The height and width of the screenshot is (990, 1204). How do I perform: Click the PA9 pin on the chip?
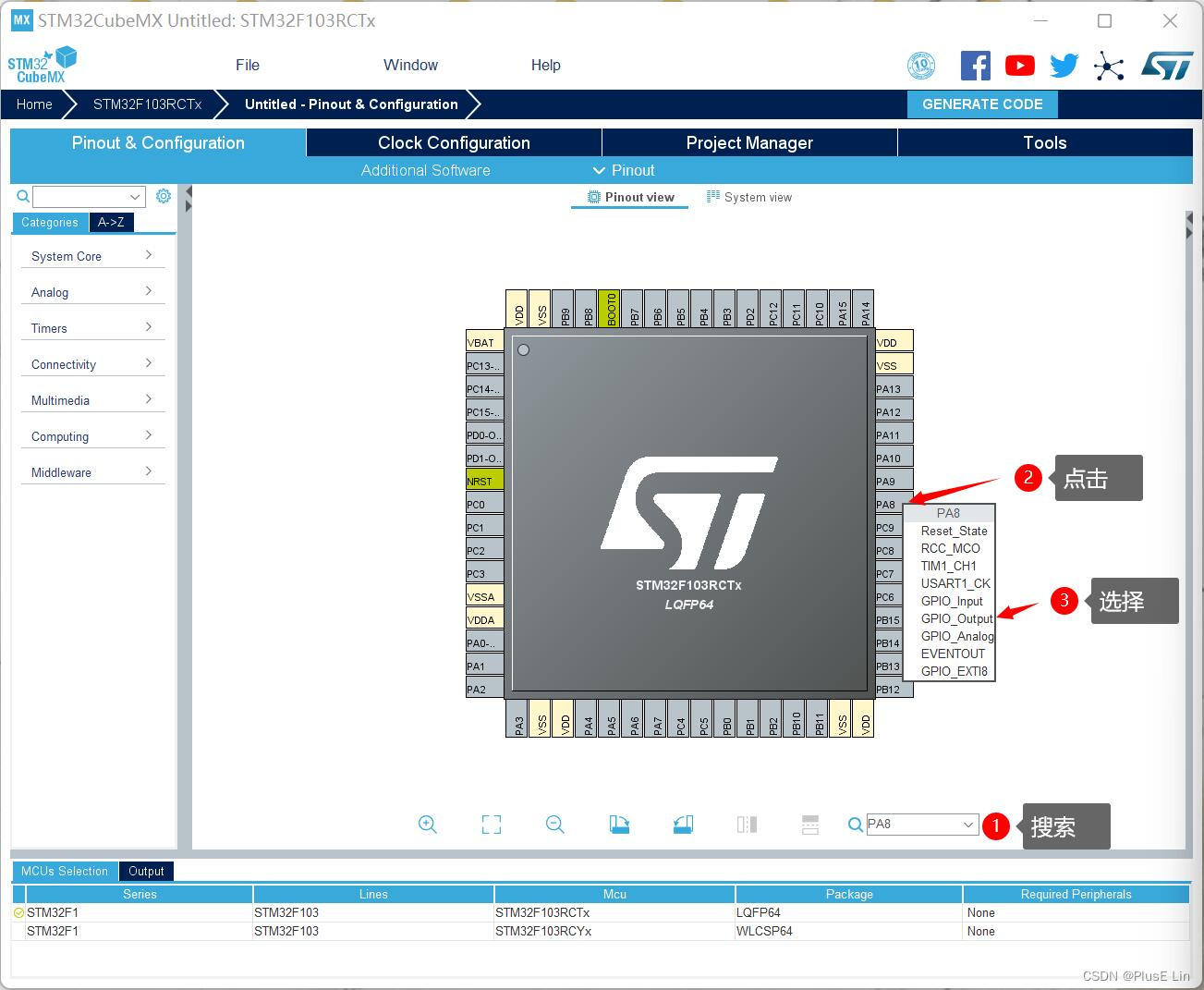click(894, 481)
